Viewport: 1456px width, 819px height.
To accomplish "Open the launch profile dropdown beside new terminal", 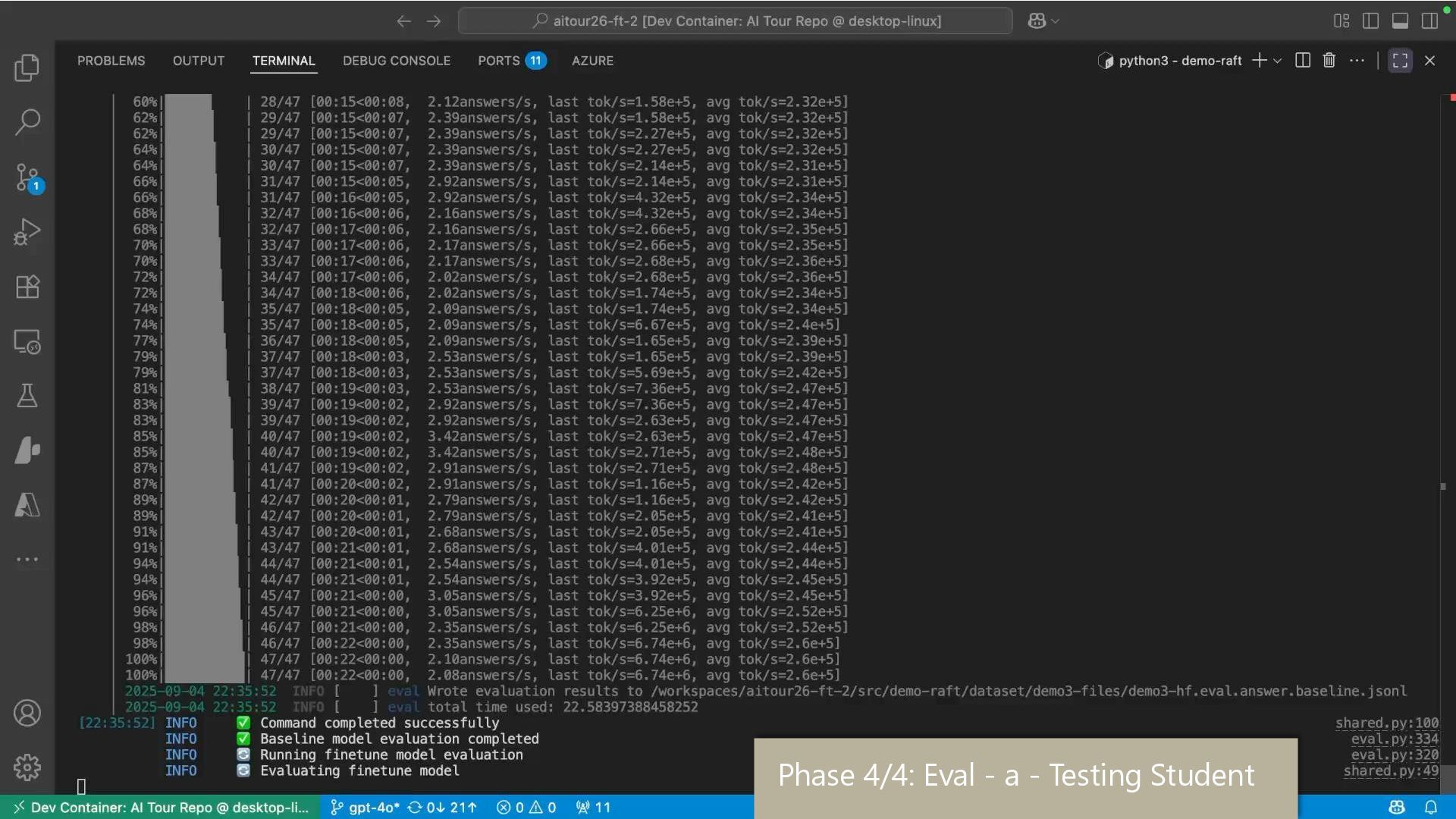I will pos(1278,61).
